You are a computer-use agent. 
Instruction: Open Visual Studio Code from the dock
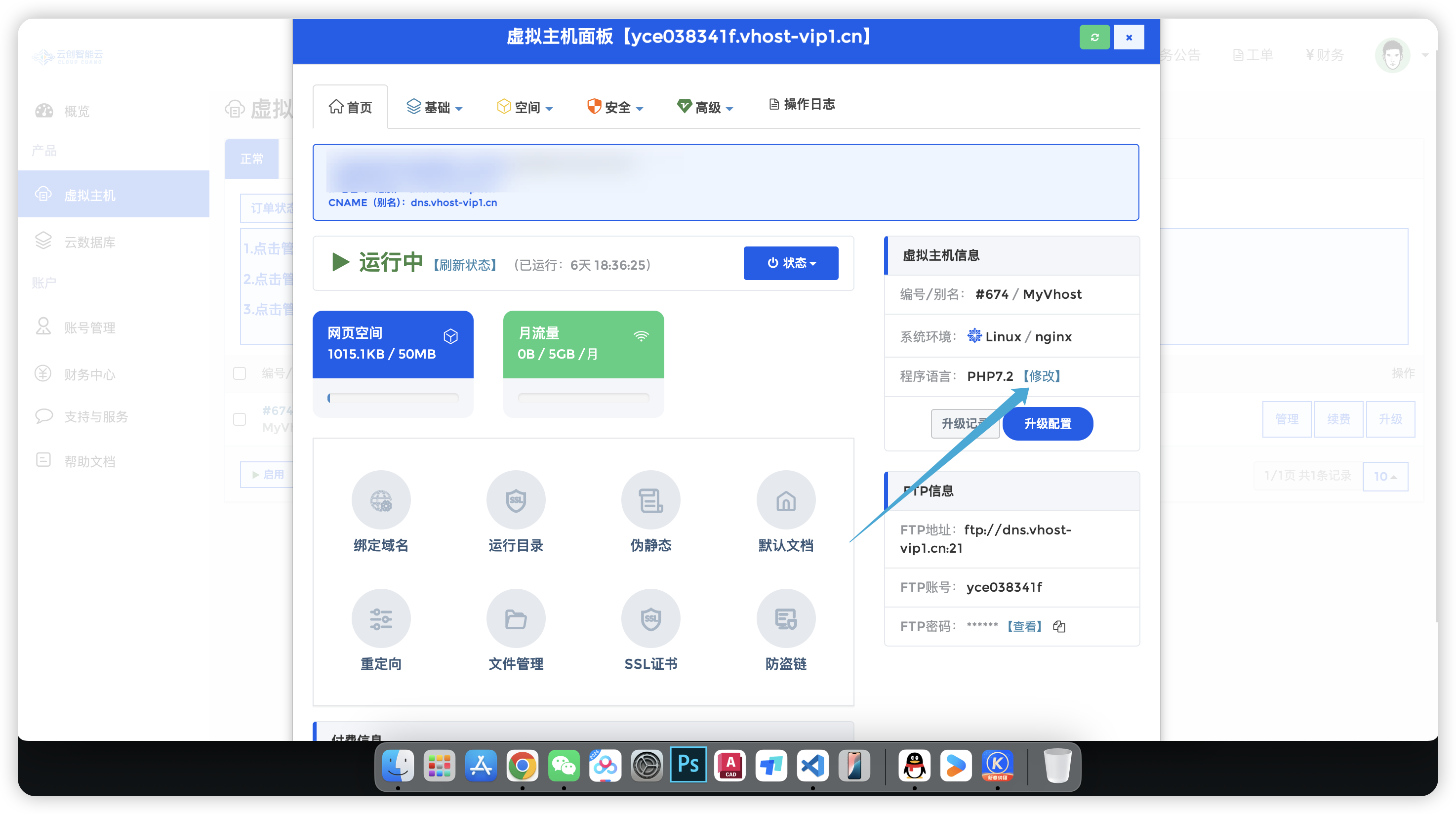[813, 766]
